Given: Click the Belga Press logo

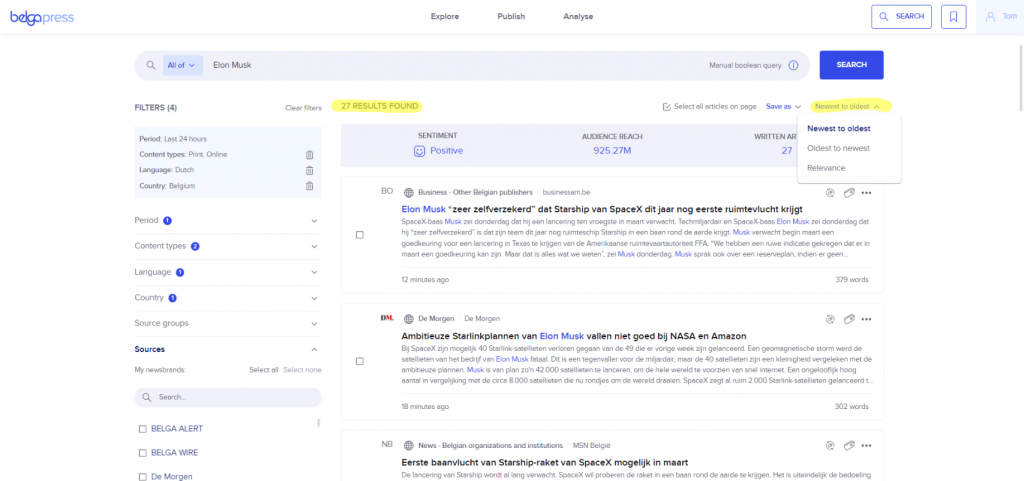Looking at the screenshot, I should tap(42, 17).
